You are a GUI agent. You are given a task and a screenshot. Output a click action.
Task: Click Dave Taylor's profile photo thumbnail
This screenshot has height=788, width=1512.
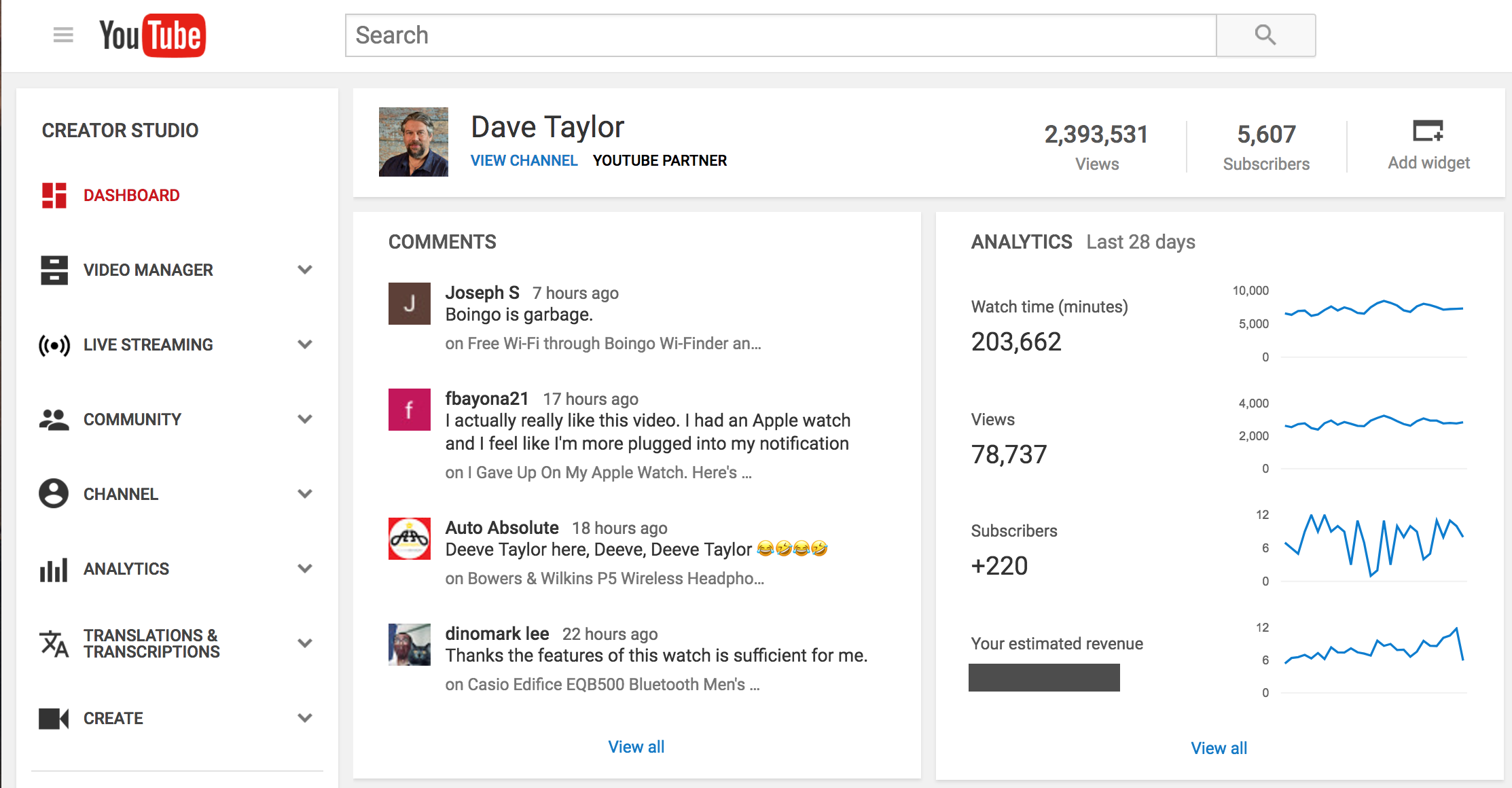(414, 142)
